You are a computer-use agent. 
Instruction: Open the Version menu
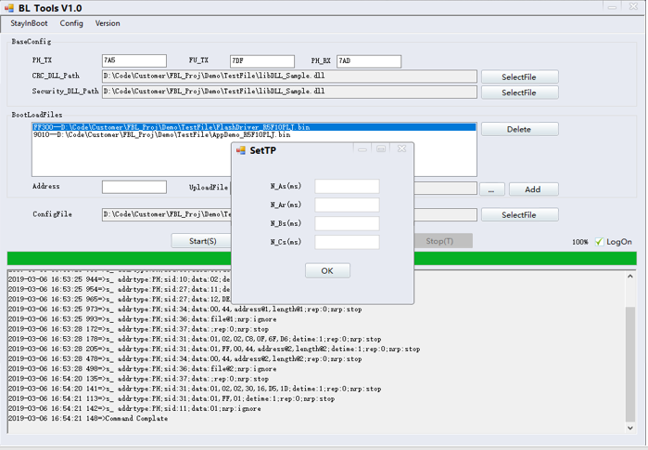pos(107,23)
